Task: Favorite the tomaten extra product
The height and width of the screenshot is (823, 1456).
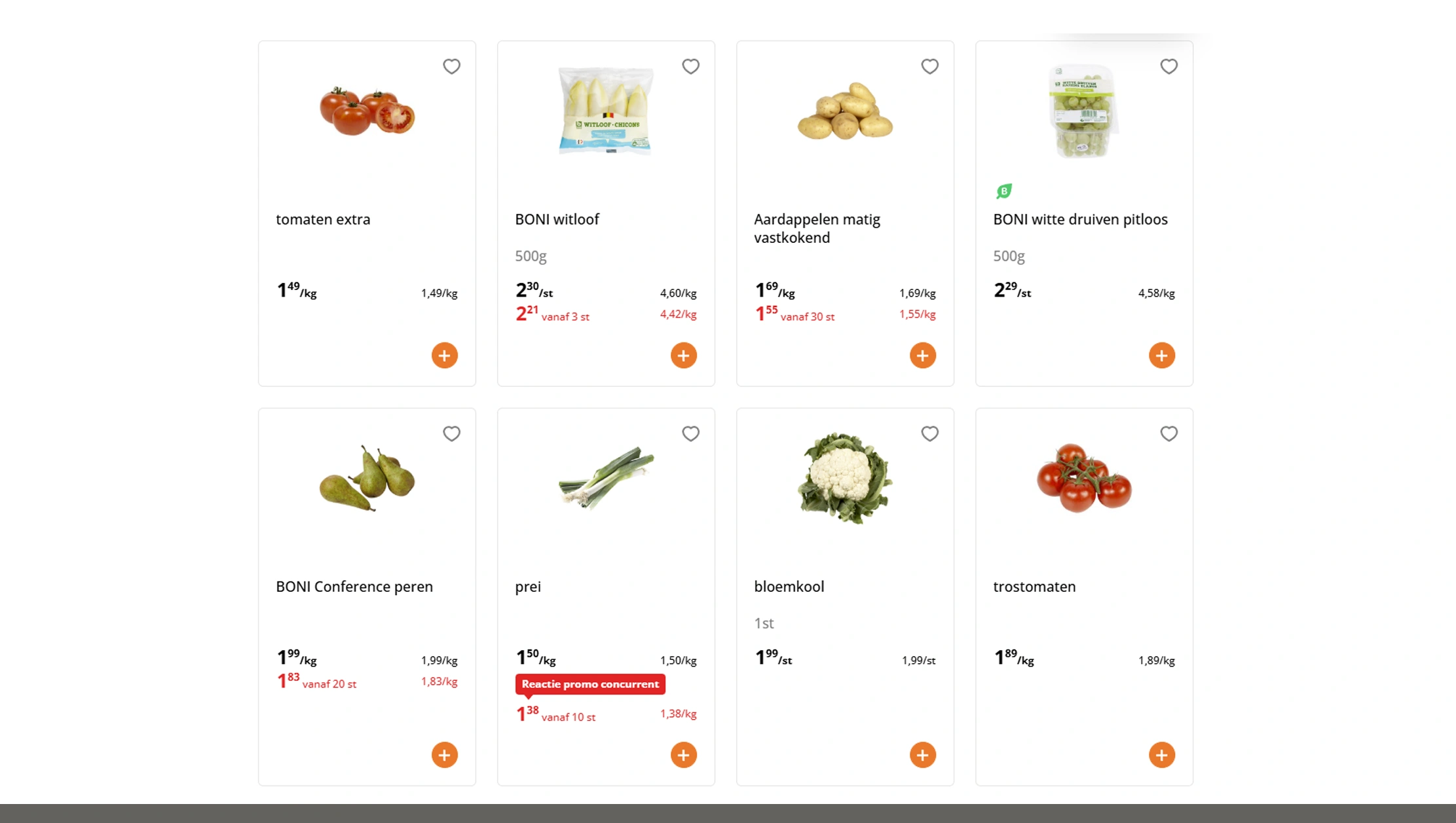Action: tap(451, 66)
